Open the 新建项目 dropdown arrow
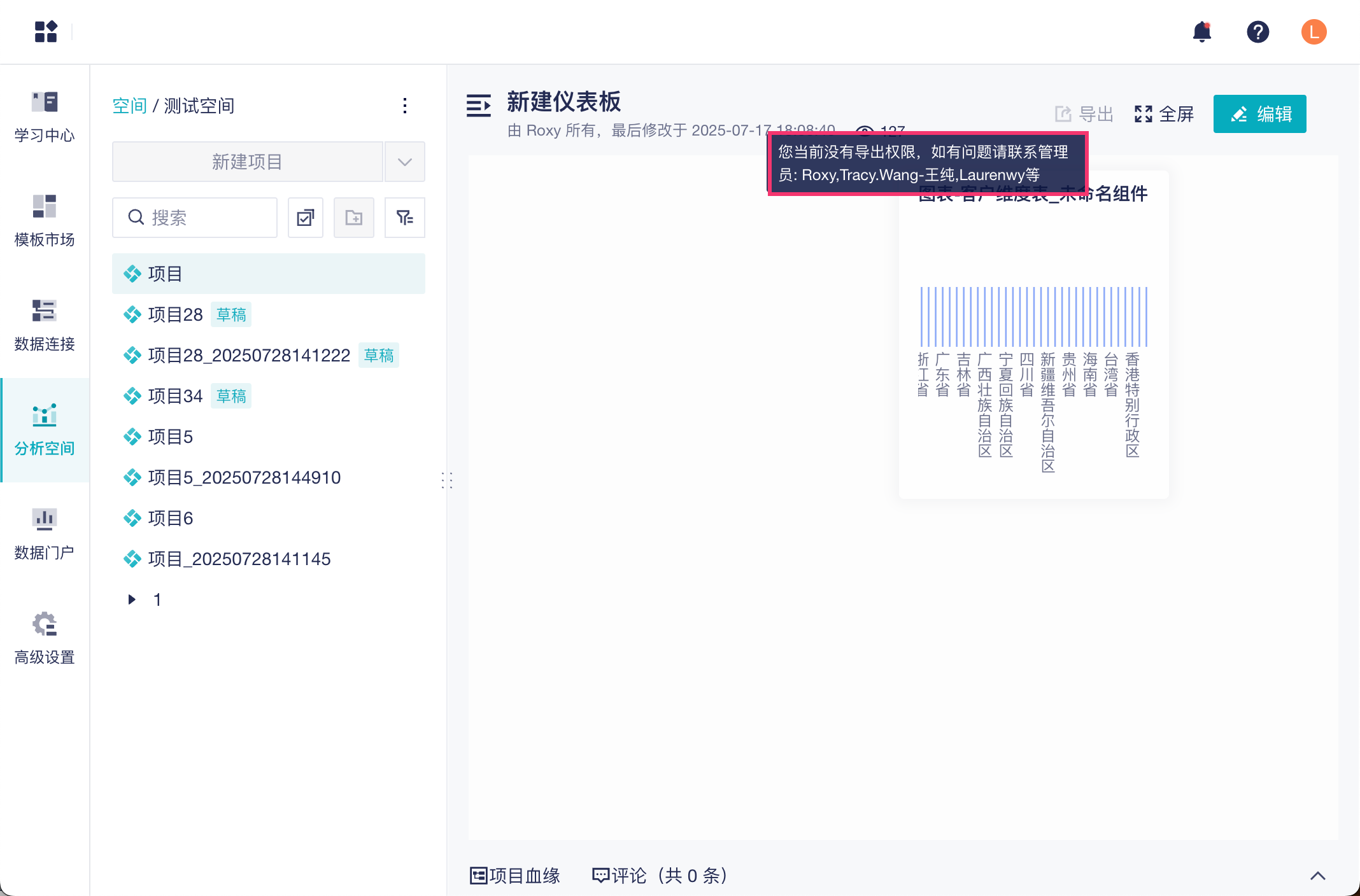The width and height of the screenshot is (1360, 896). pos(405,162)
